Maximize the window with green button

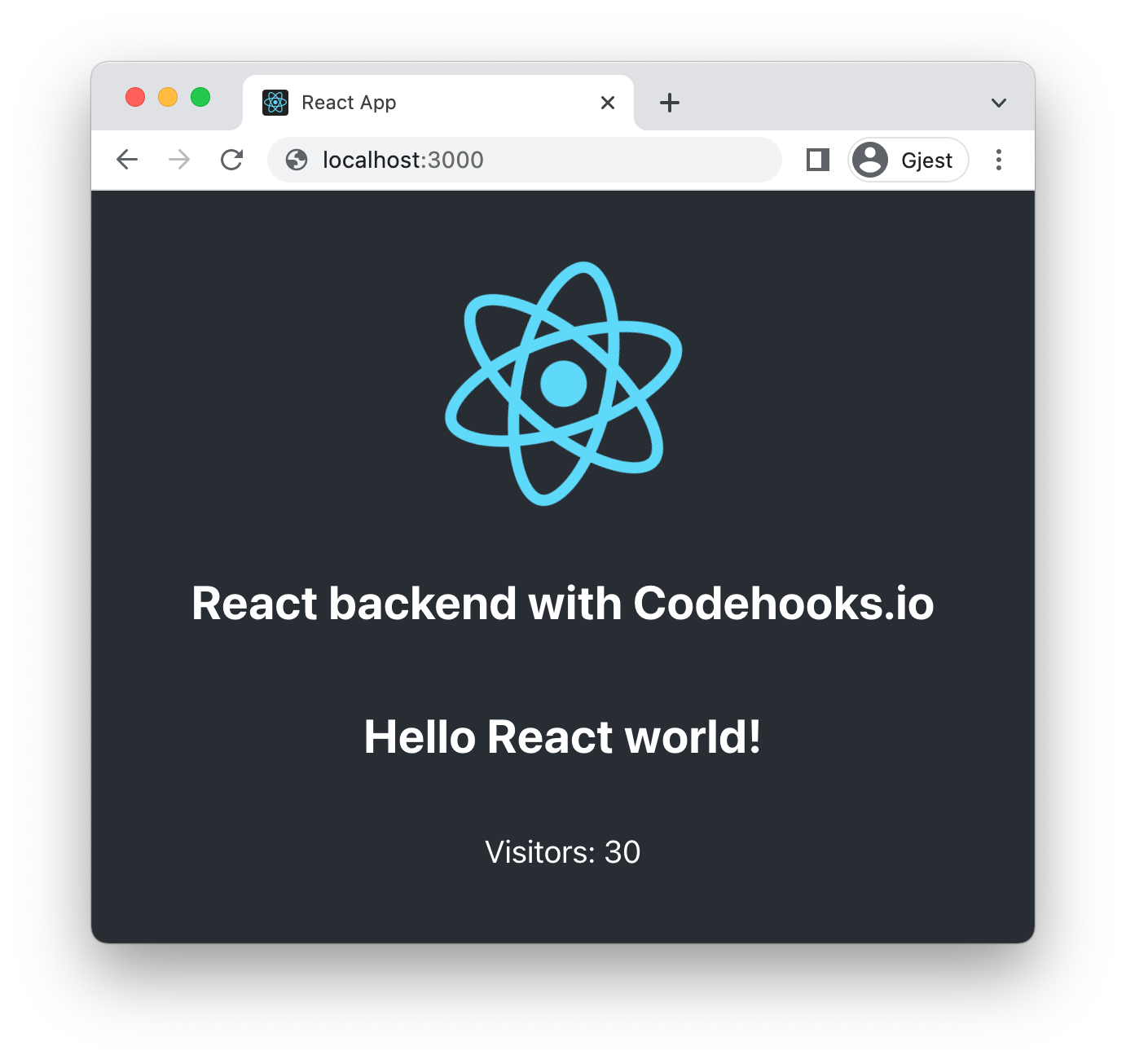click(200, 98)
